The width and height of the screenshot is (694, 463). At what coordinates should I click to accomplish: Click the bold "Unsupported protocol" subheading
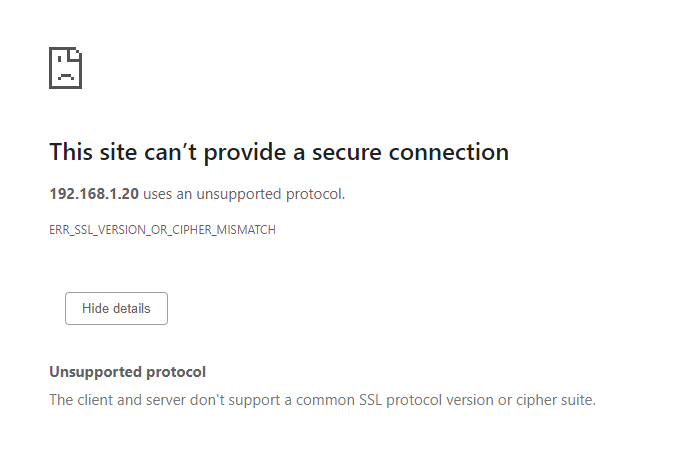point(127,372)
